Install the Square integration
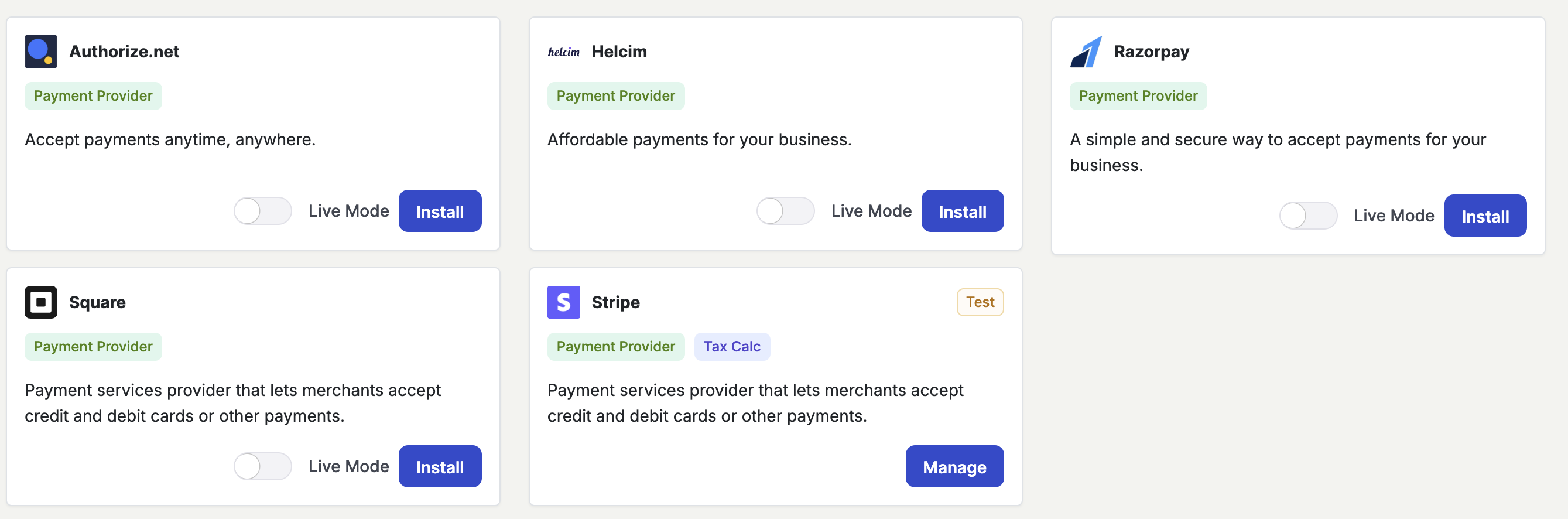The width and height of the screenshot is (1568, 519). point(440,467)
